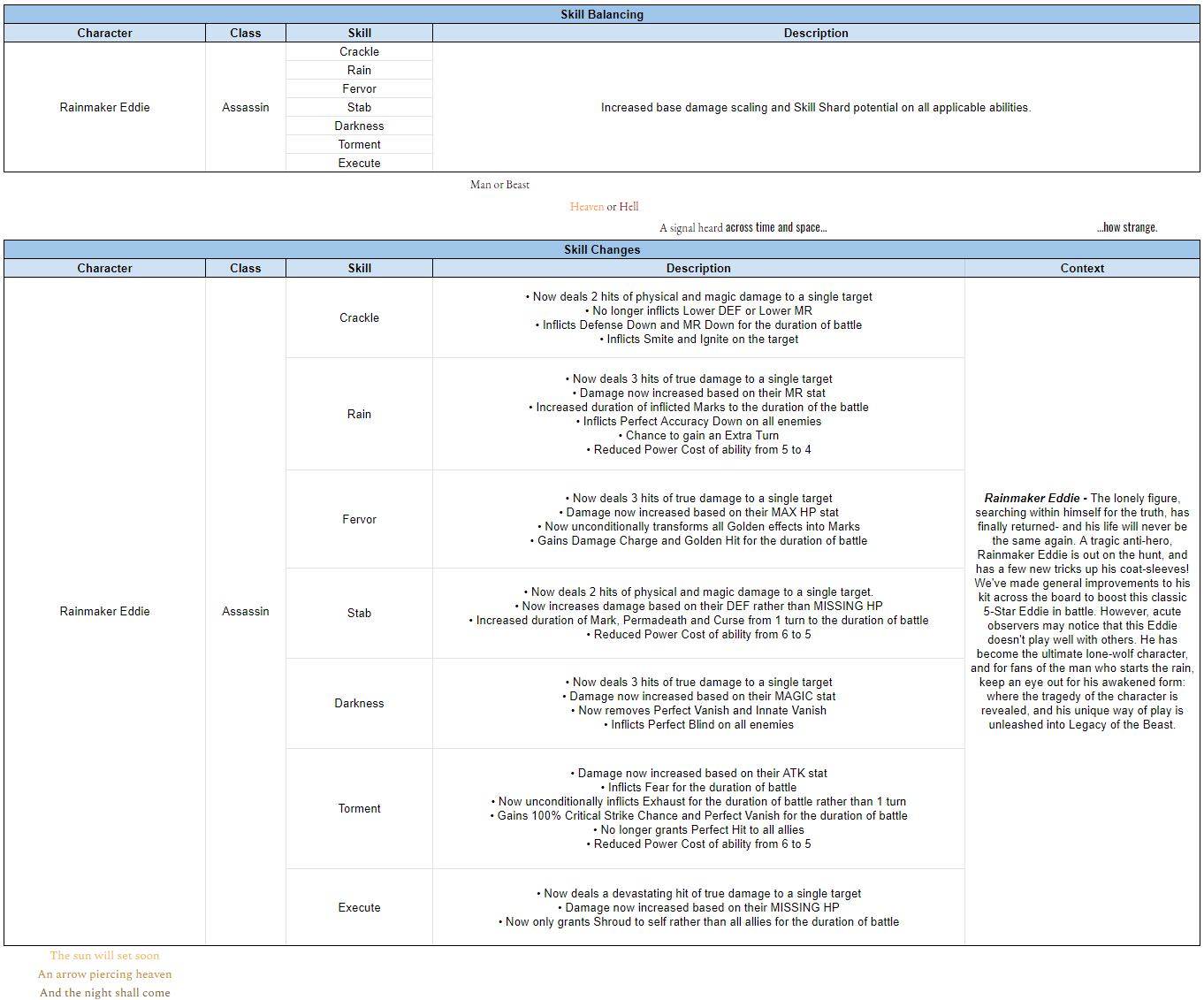The height and width of the screenshot is (1000, 1204).
Task: Click 'The sun will set soon' text
Action: (x=104, y=956)
